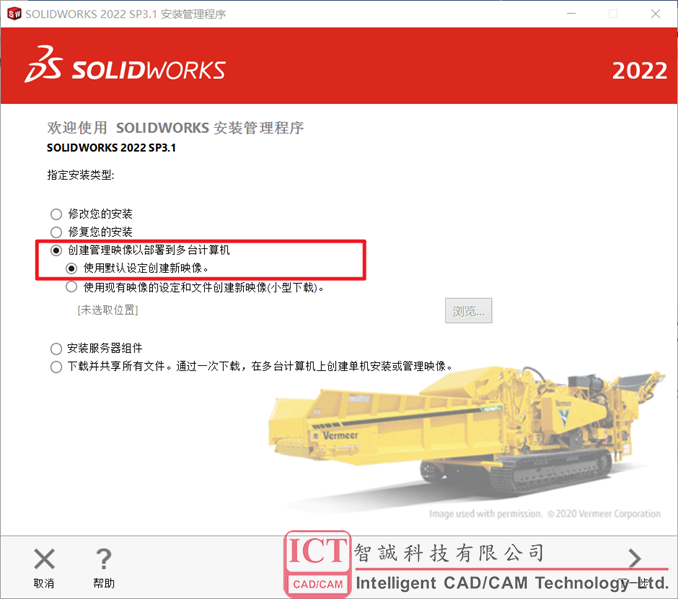678x599 pixels.
Task: Select 使用现有映像的设定和文件创建新映像 option
Action: pos(72,287)
